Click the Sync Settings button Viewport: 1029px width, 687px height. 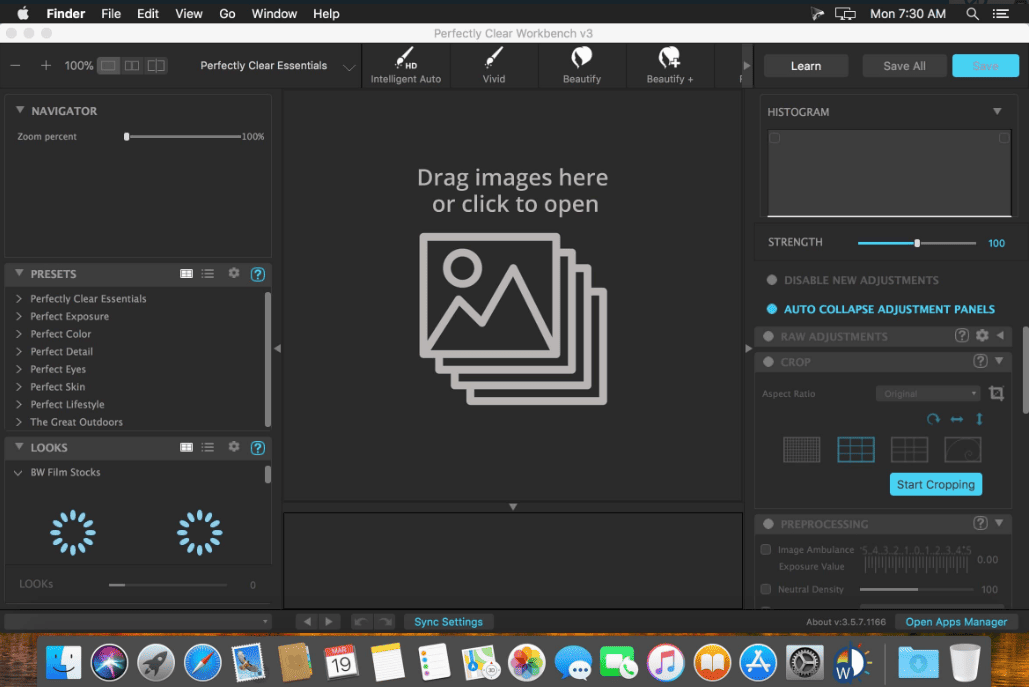point(448,621)
